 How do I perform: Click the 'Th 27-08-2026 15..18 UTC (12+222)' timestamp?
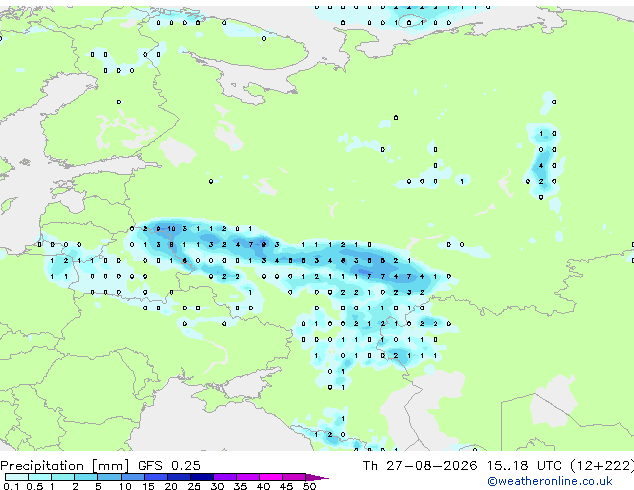pos(498,466)
